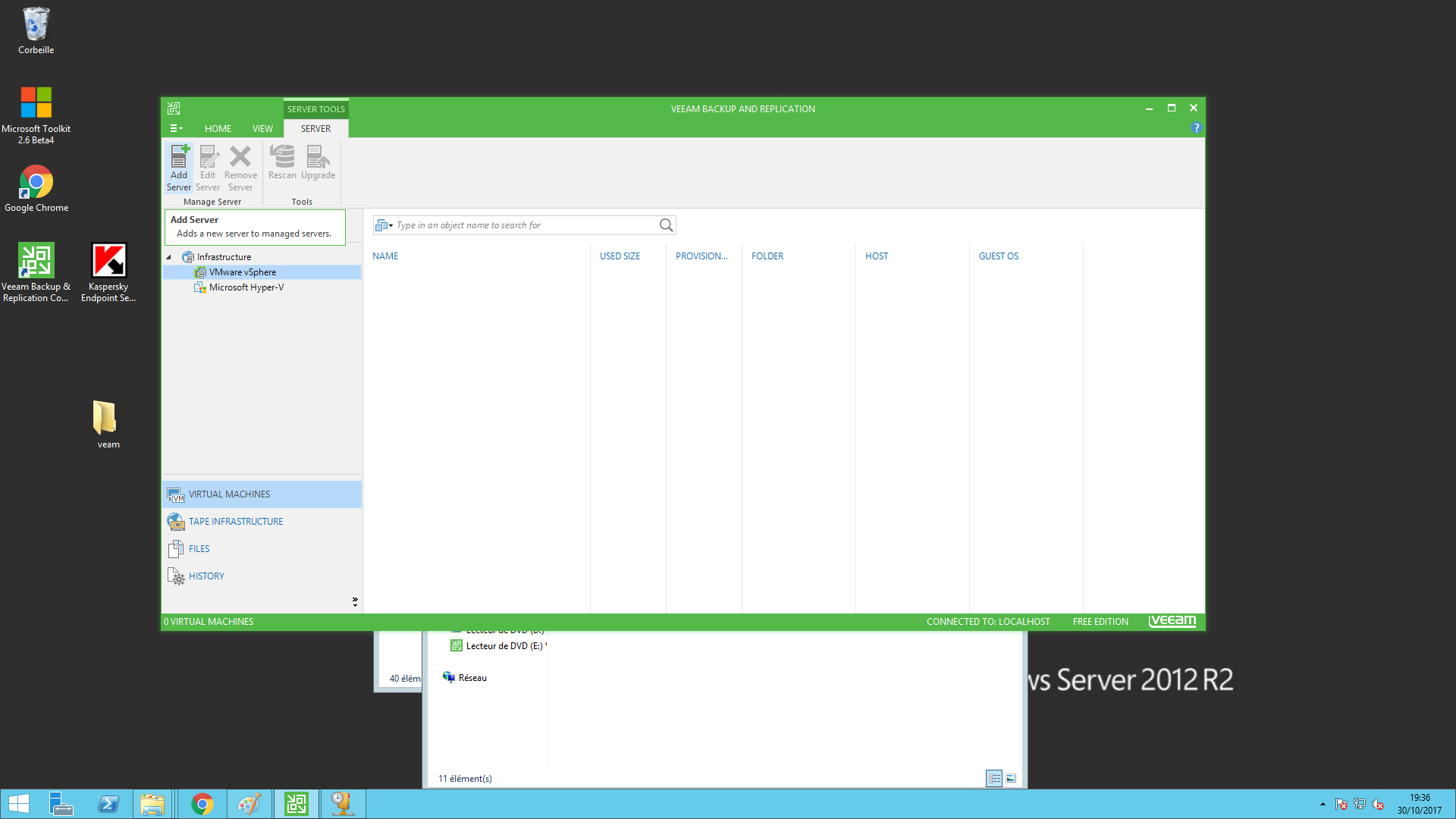The width and height of the screenshot is (1456, 819).
Task: Click the Veeam logo in status bar
Action: point(1172,621)
